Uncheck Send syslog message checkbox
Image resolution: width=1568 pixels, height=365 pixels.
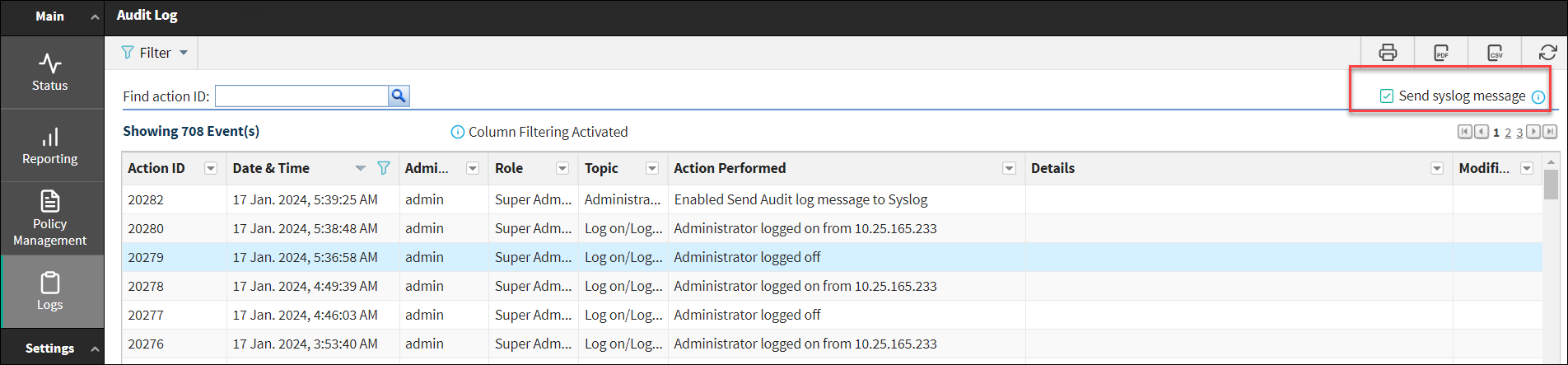click(x=1387, y=96)
